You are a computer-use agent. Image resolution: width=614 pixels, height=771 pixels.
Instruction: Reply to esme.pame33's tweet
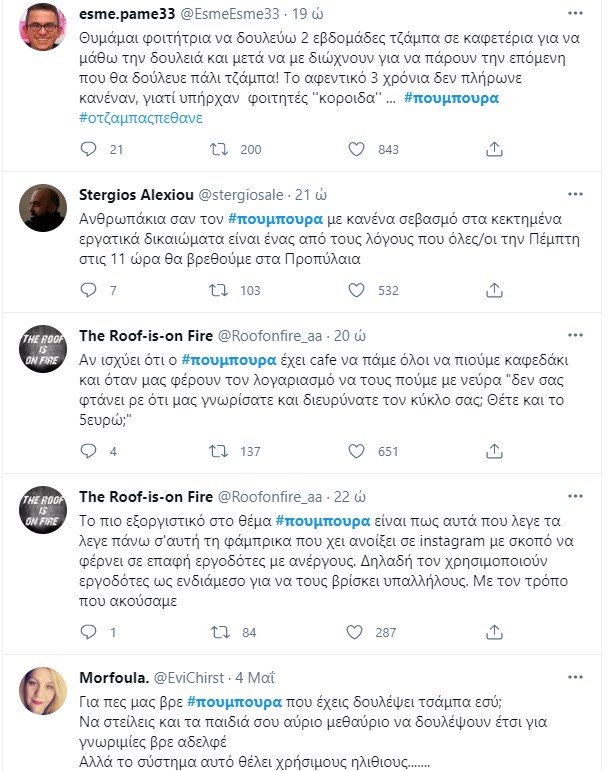pyautogui.click(x=87, y=149)
